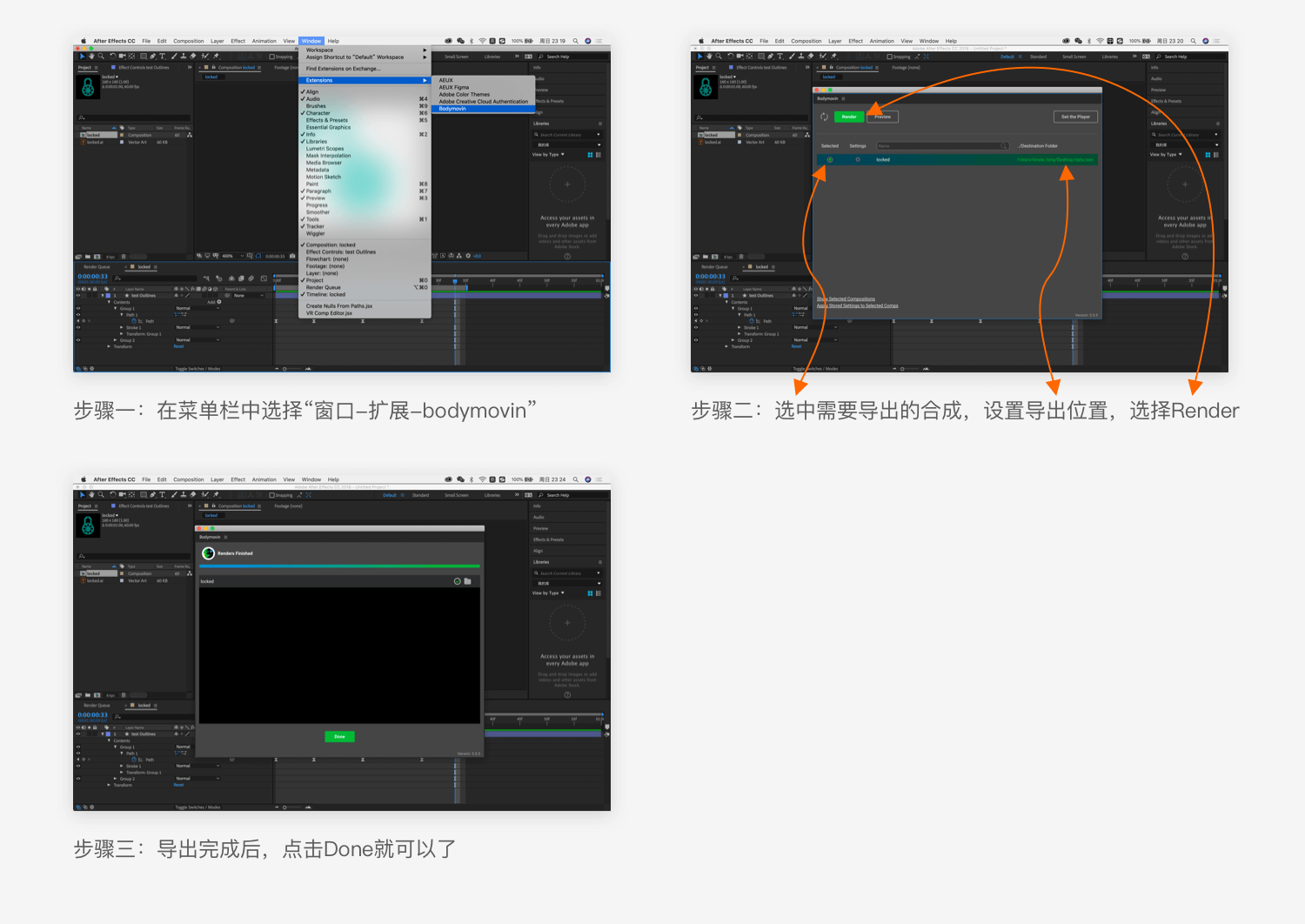Click the green Render button in Bodymovin
The height and width of the screenshot is (924, 1305).
849,117
